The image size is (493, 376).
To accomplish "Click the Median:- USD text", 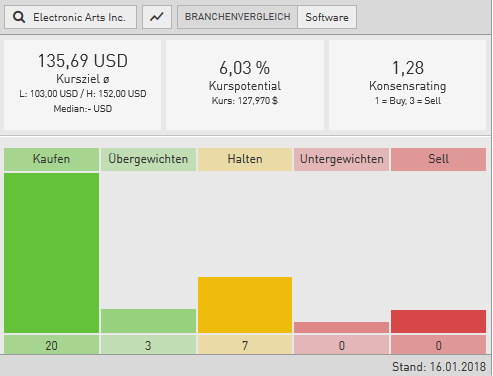I will pyautogui.click(x=83, y=109).
